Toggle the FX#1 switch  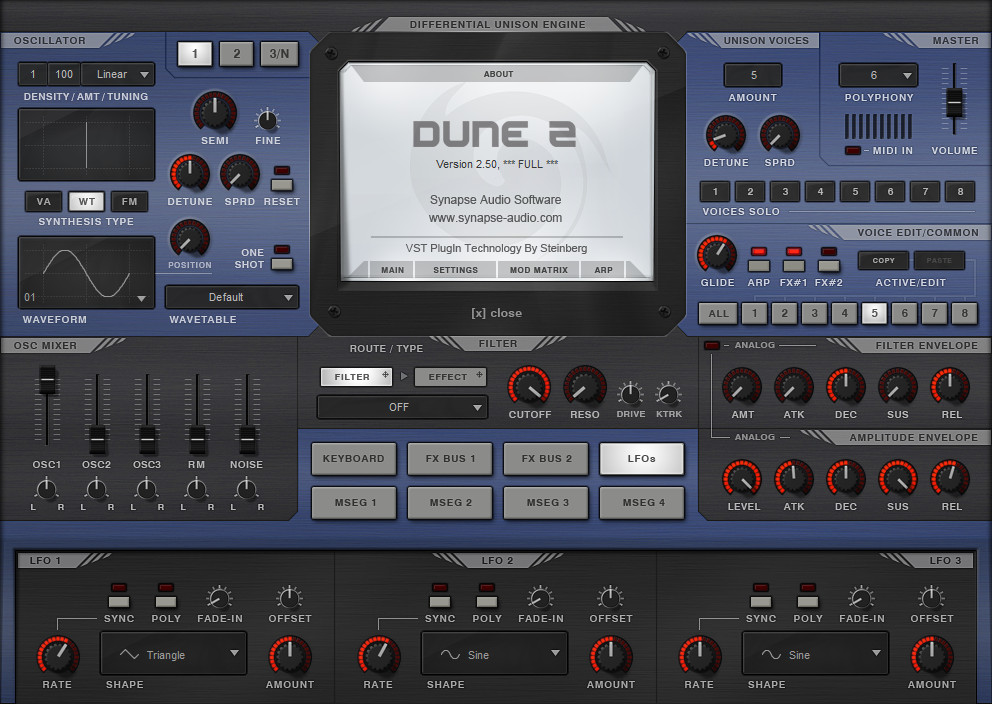coord(793,265)
